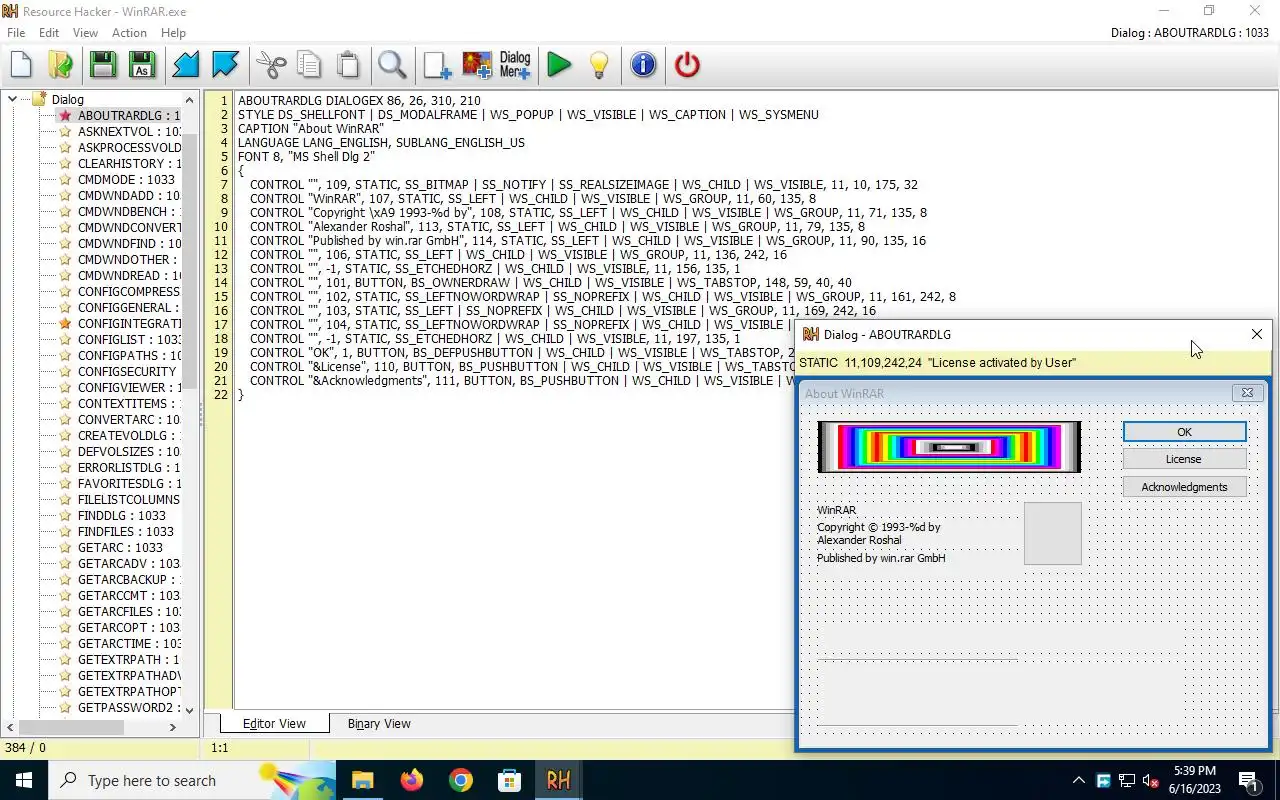
Task: Click the blue Information icon
Action: pos(643,65)
